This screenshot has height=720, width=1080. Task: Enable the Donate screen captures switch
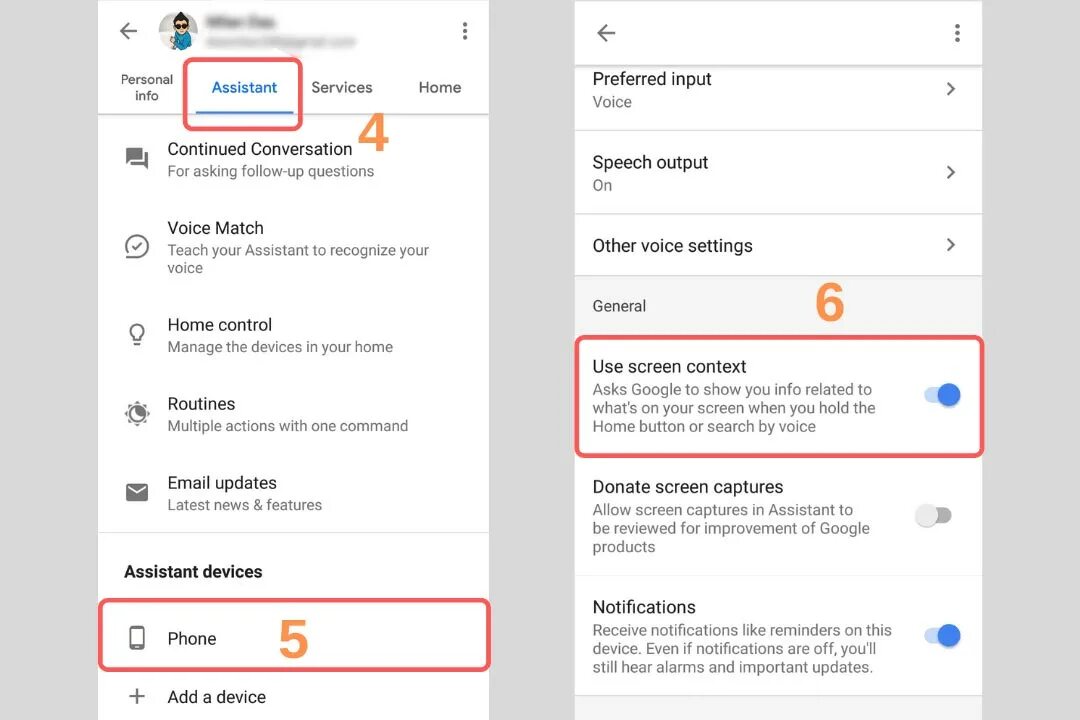(x=933, y=515)
